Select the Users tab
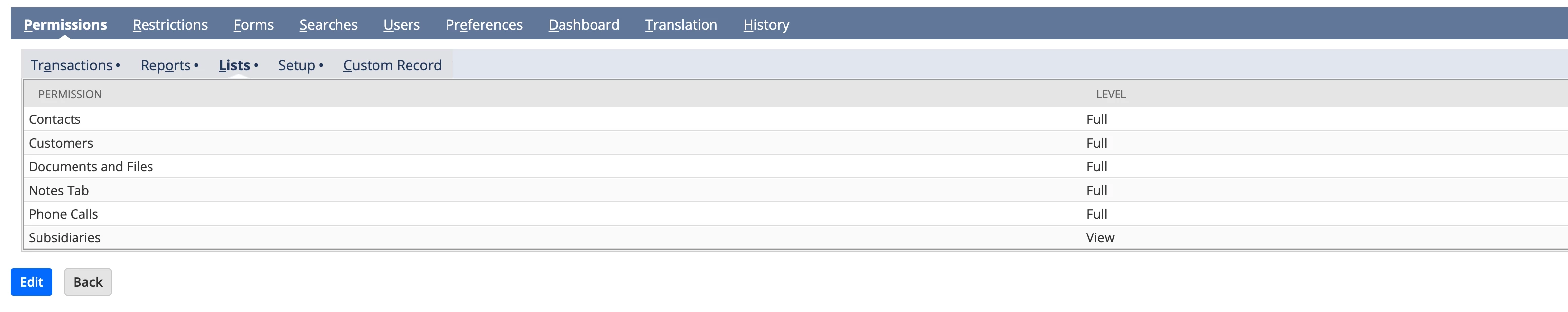Image resolution: width=1568 pixels, height=312 pixels. click(401, 24)
